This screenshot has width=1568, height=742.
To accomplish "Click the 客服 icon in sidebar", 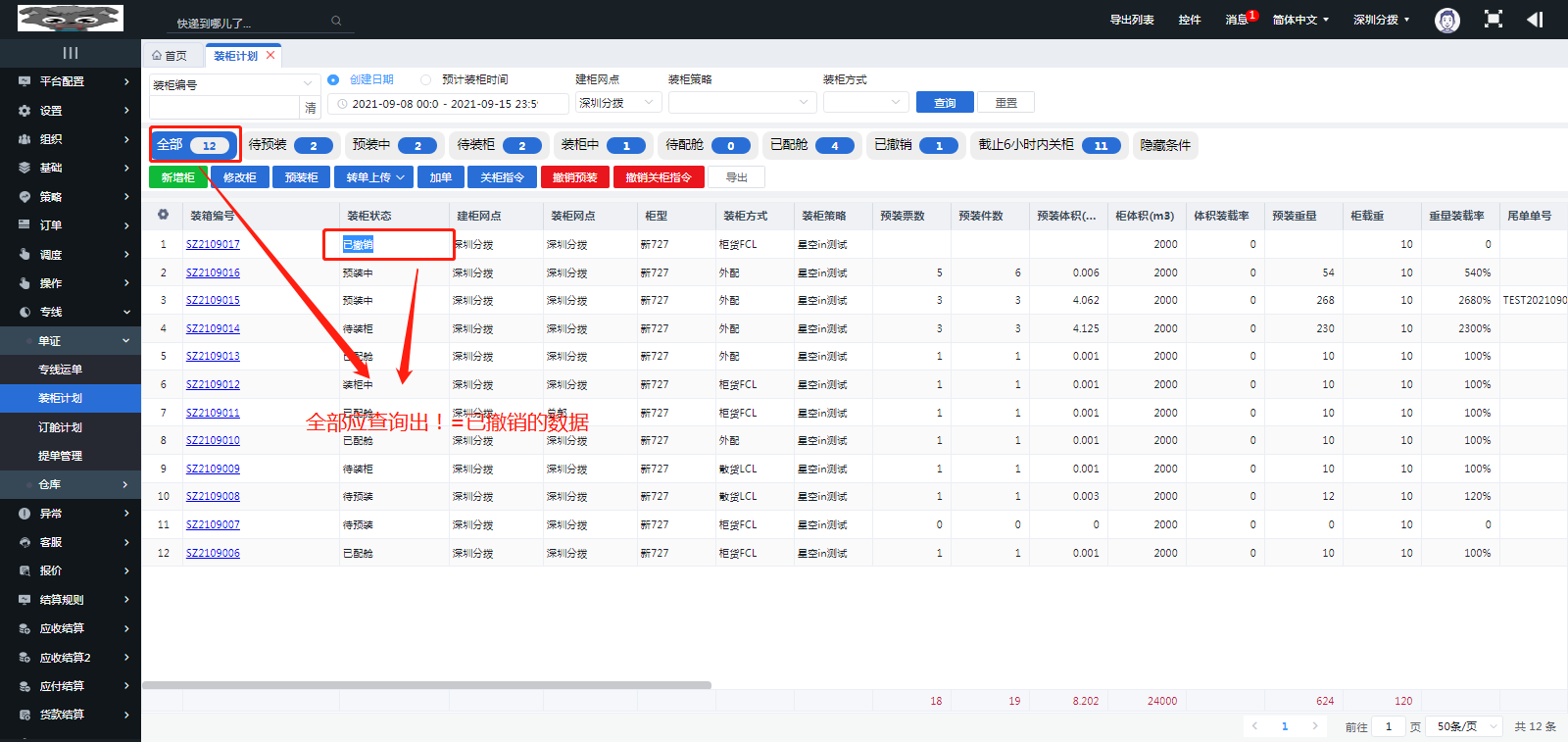I will click(24, 542).
